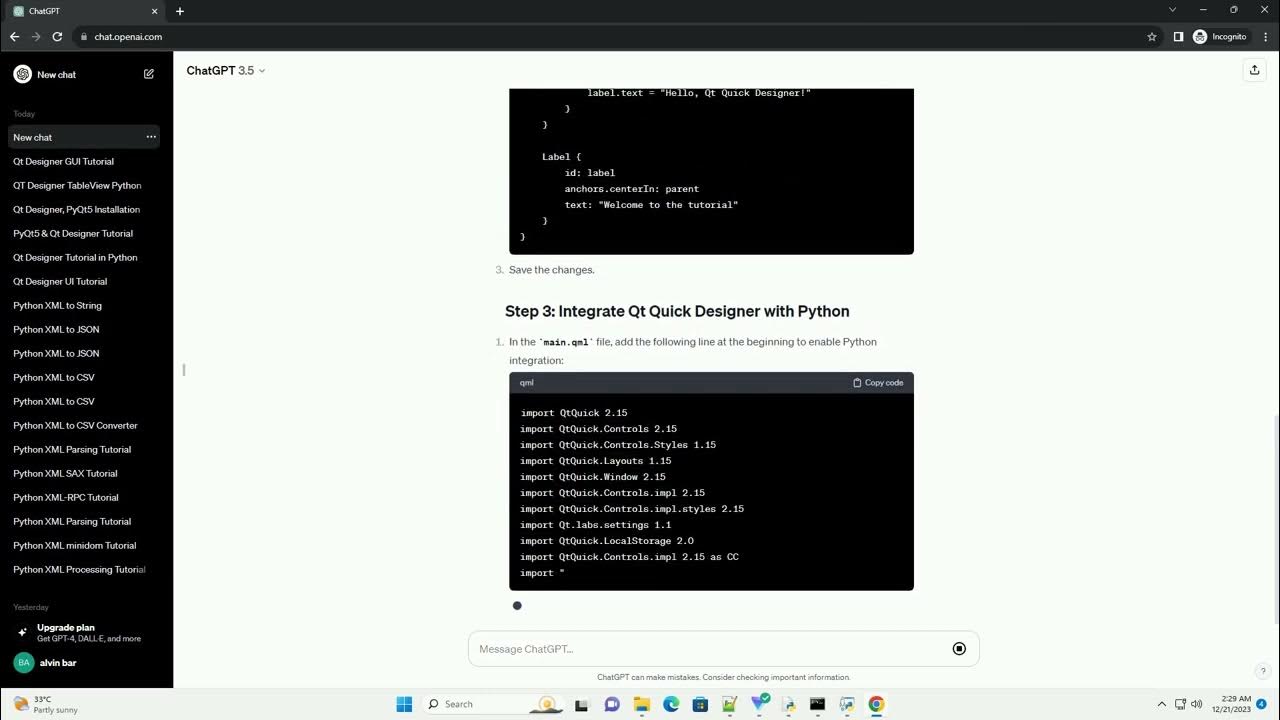Viewport: 1280px width, 720px height.
Task: Collapse sidebar using the edge handle
Action: click(183, 370)
